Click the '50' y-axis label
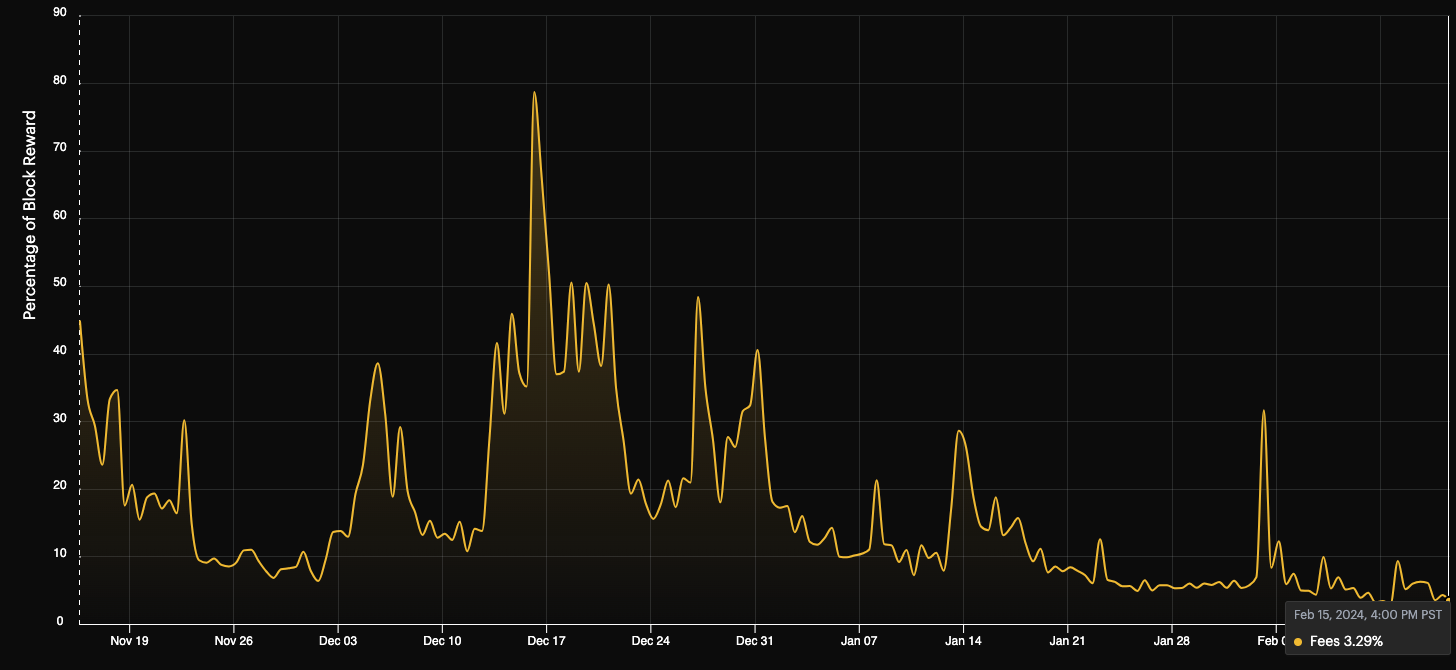 (59, 283)
